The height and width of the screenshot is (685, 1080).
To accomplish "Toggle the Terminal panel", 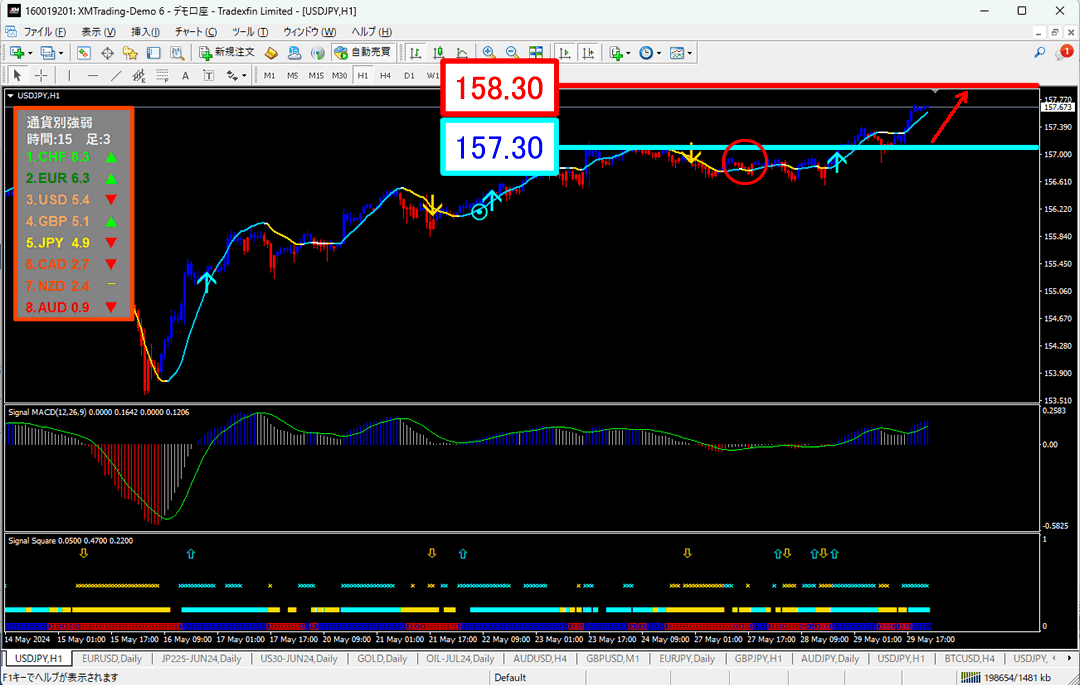I will (x=154, y=52).
